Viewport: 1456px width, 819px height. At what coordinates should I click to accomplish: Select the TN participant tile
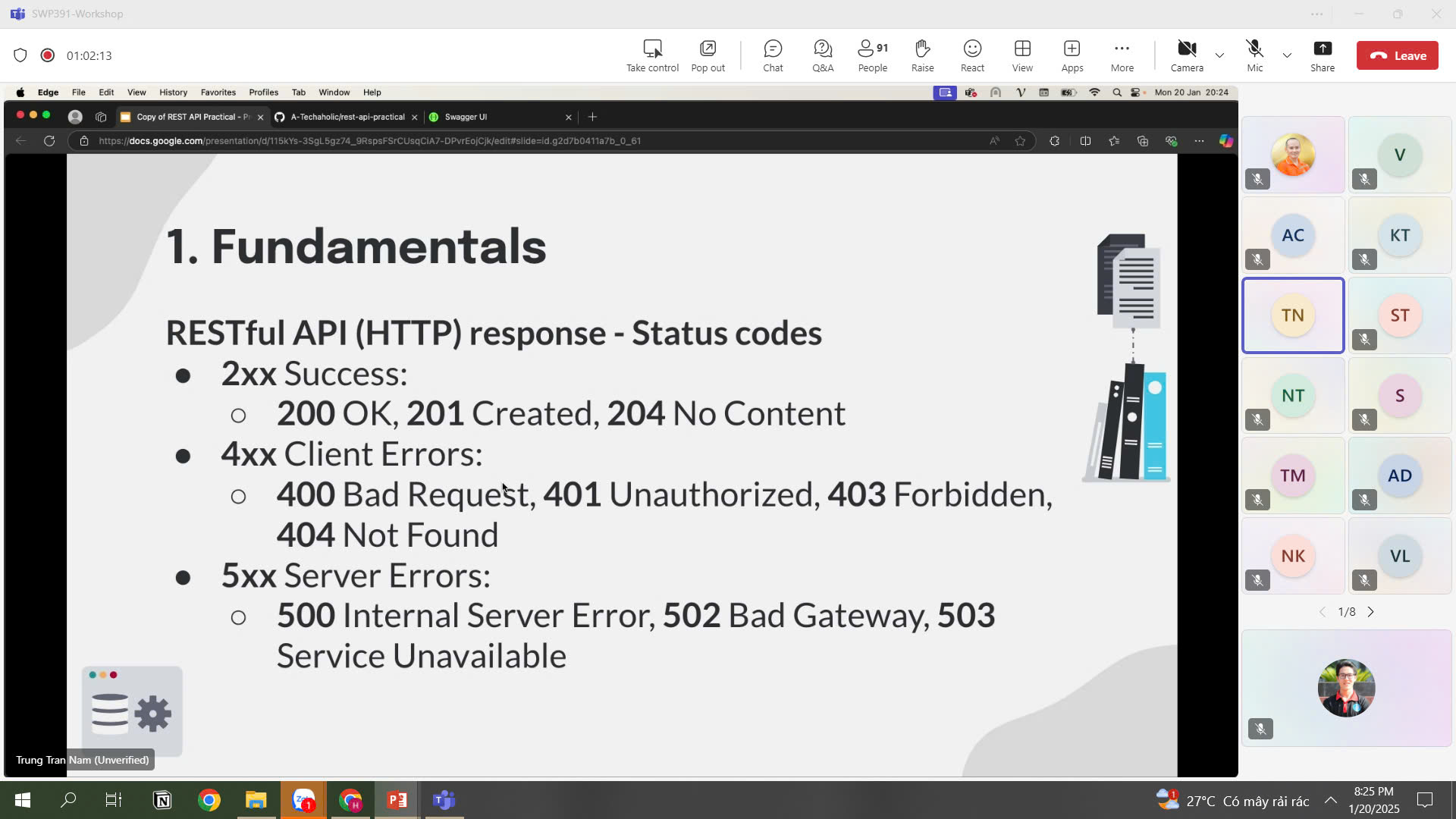tap(1293, 315)
